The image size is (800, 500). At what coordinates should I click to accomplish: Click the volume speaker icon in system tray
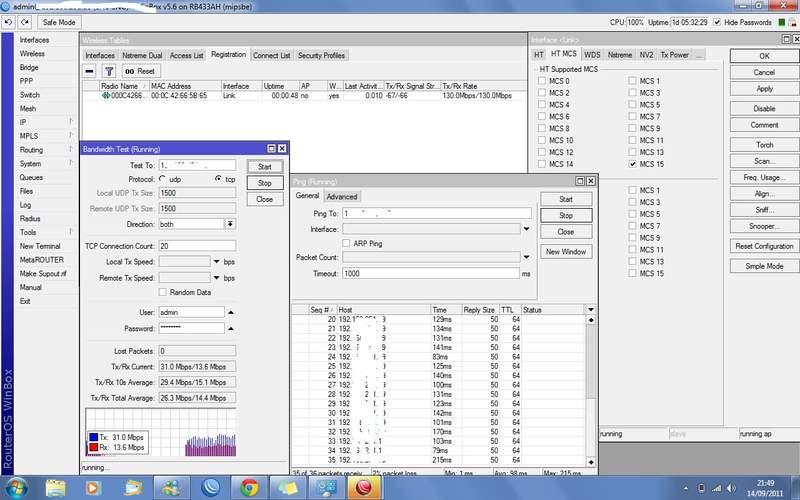731,489
